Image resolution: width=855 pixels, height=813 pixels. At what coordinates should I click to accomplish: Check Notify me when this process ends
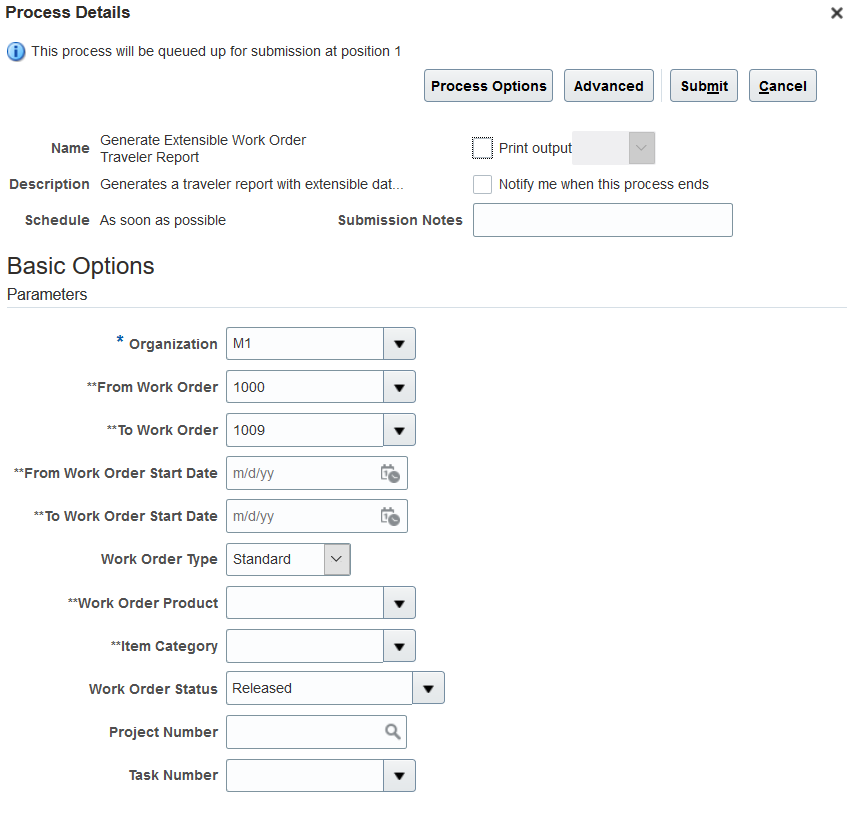click(x=483, y=184)
